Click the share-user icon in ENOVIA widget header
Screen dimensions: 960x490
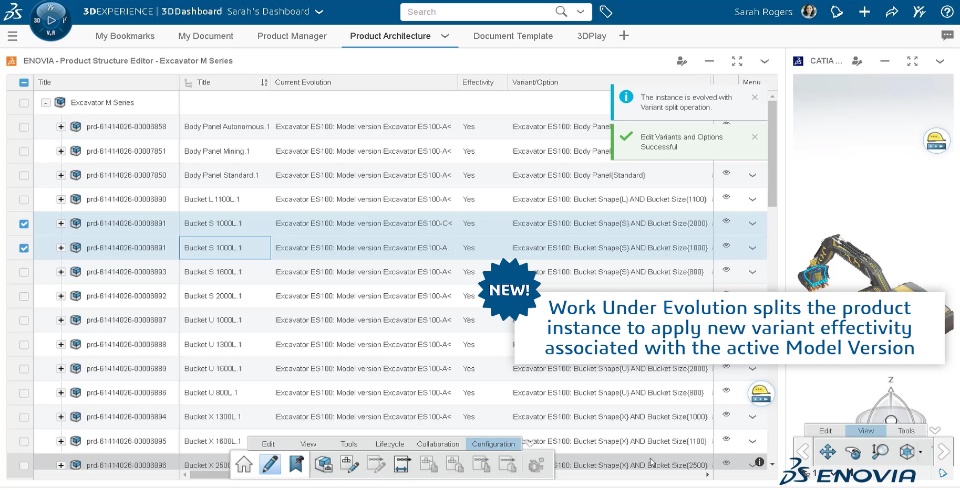[x=681, y=61]
